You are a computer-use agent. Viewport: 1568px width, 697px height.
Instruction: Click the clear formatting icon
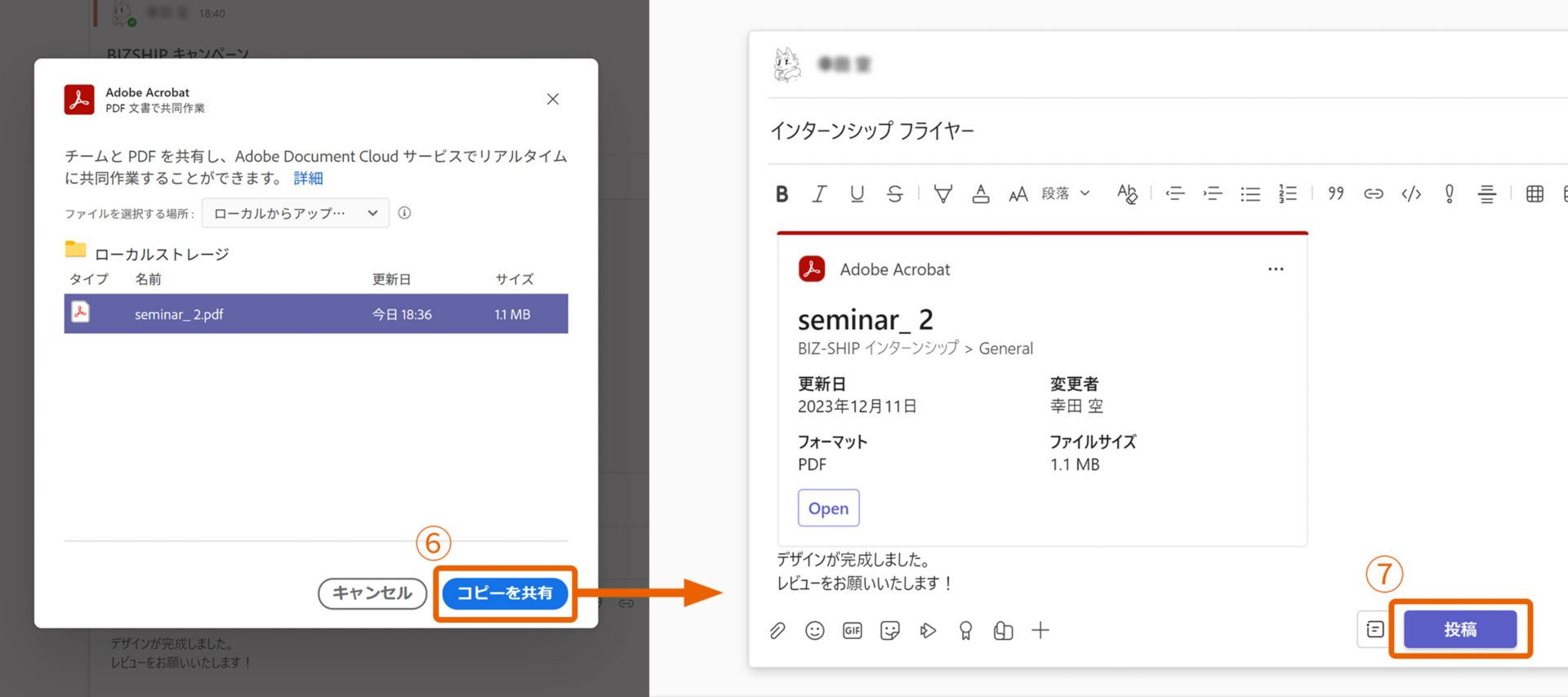(x=1127, y=193)
